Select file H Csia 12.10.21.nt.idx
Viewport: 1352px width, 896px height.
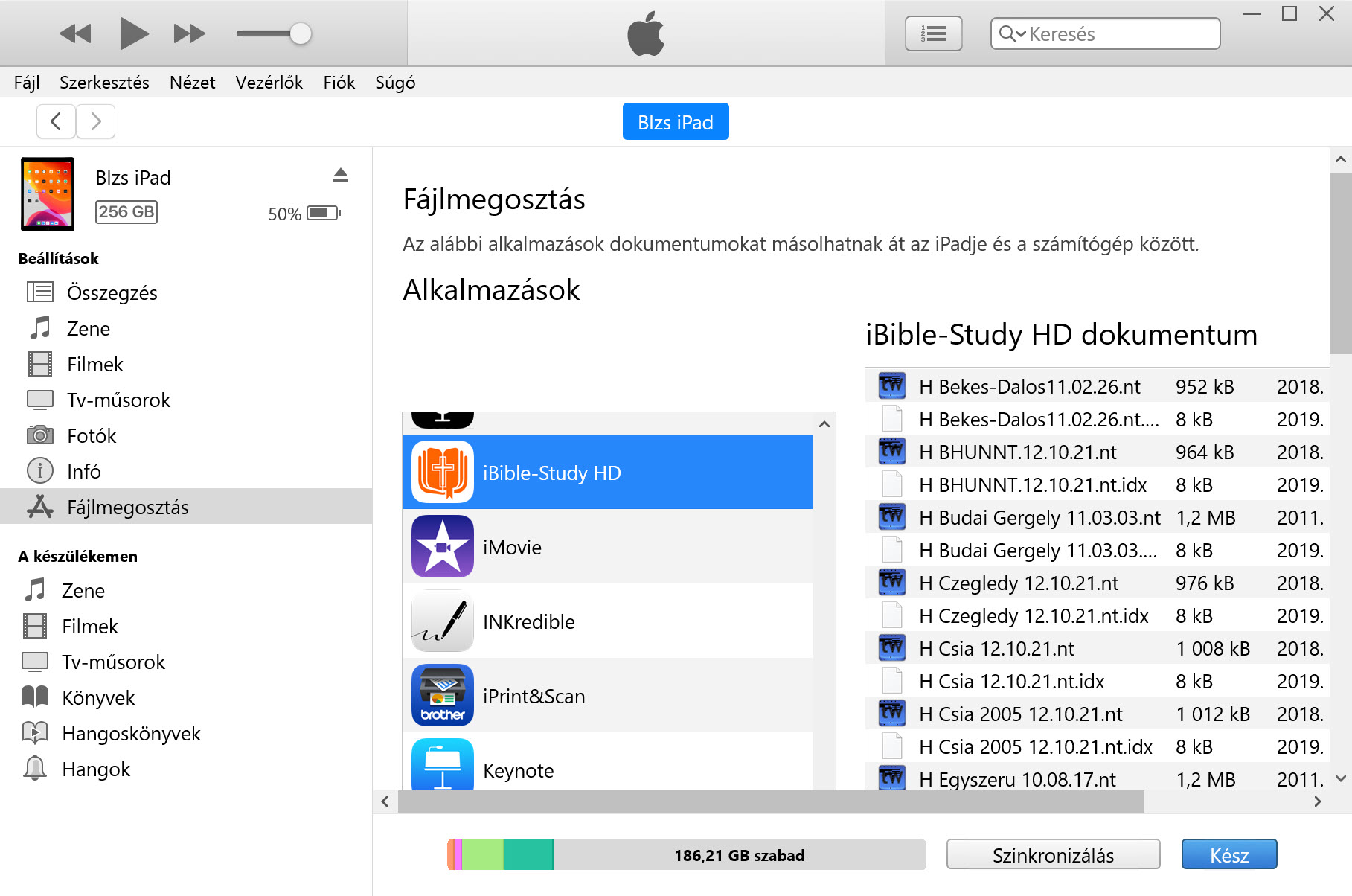click(x=1097, y=681)
